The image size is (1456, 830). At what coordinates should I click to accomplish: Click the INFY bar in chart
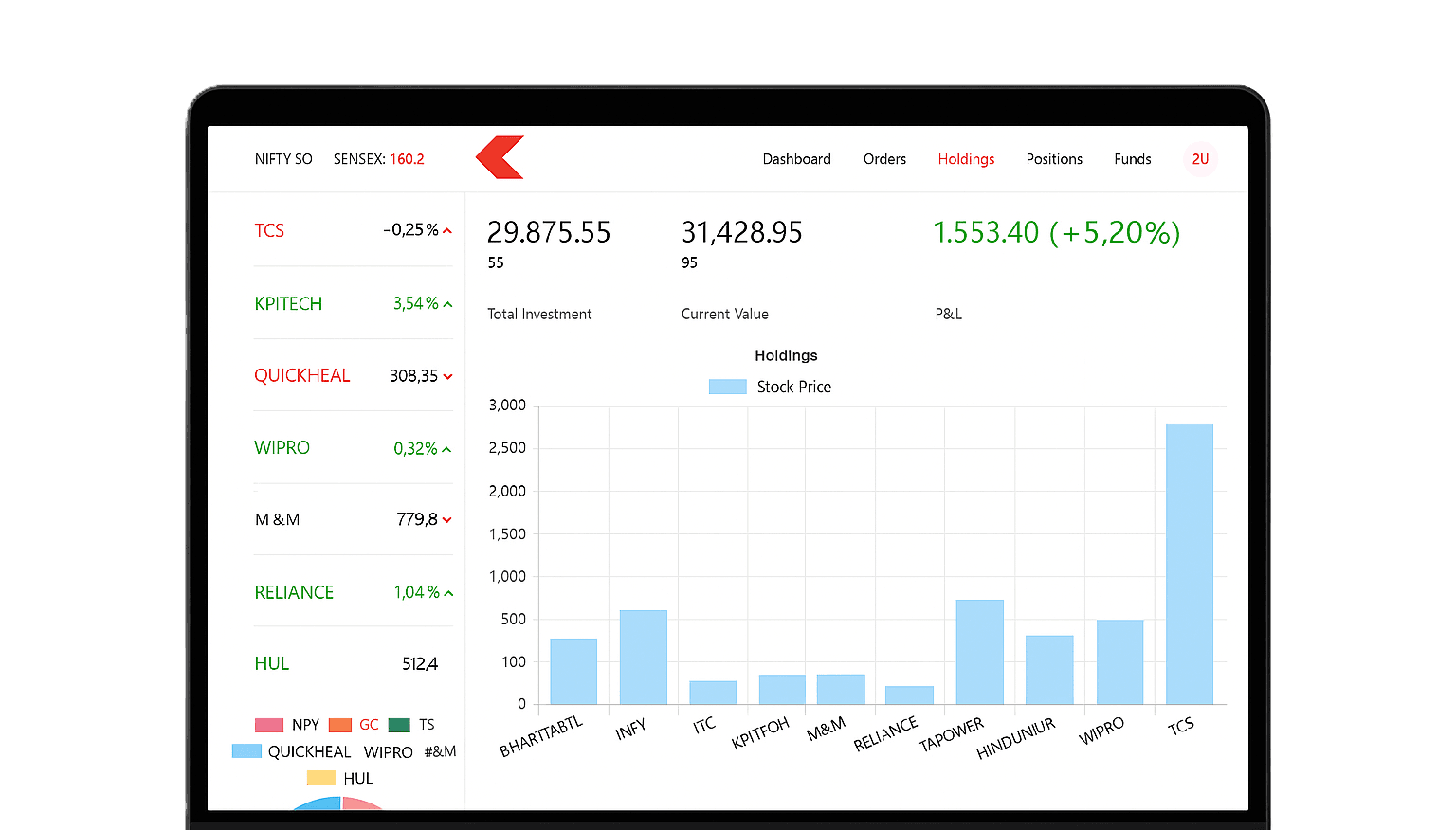coord(644,657)
